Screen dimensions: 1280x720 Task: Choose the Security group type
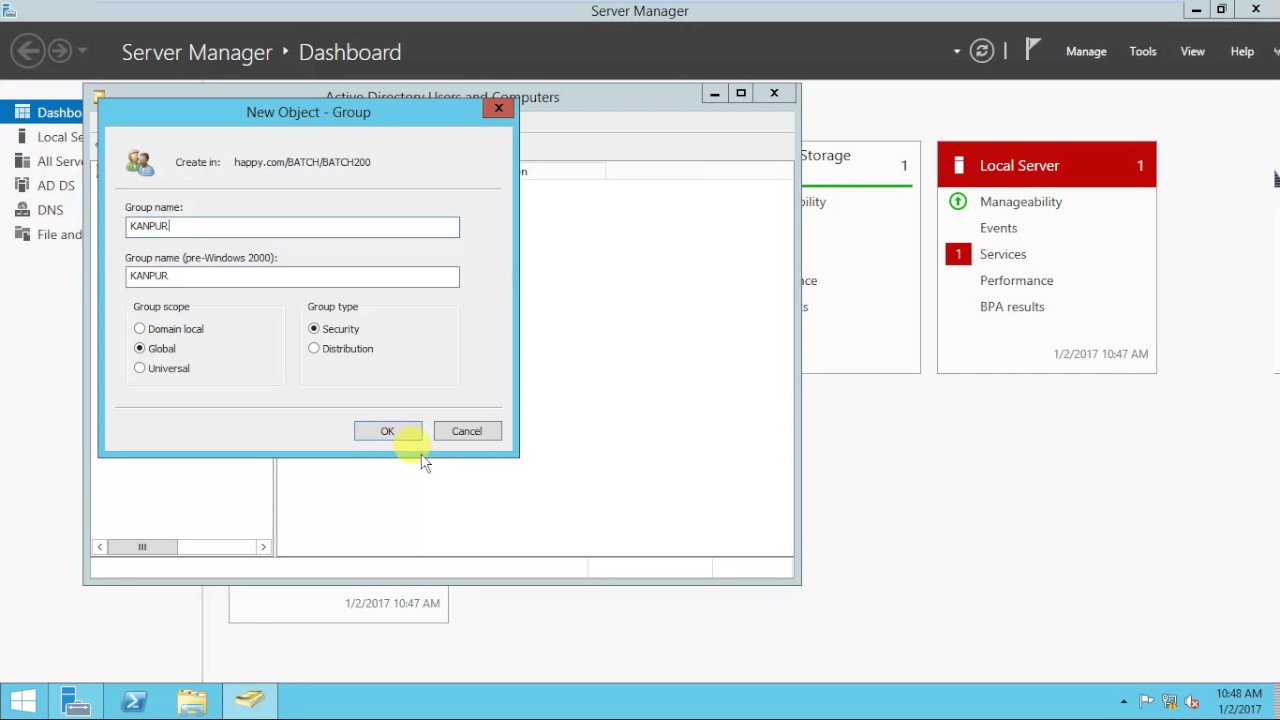[314, 328]
